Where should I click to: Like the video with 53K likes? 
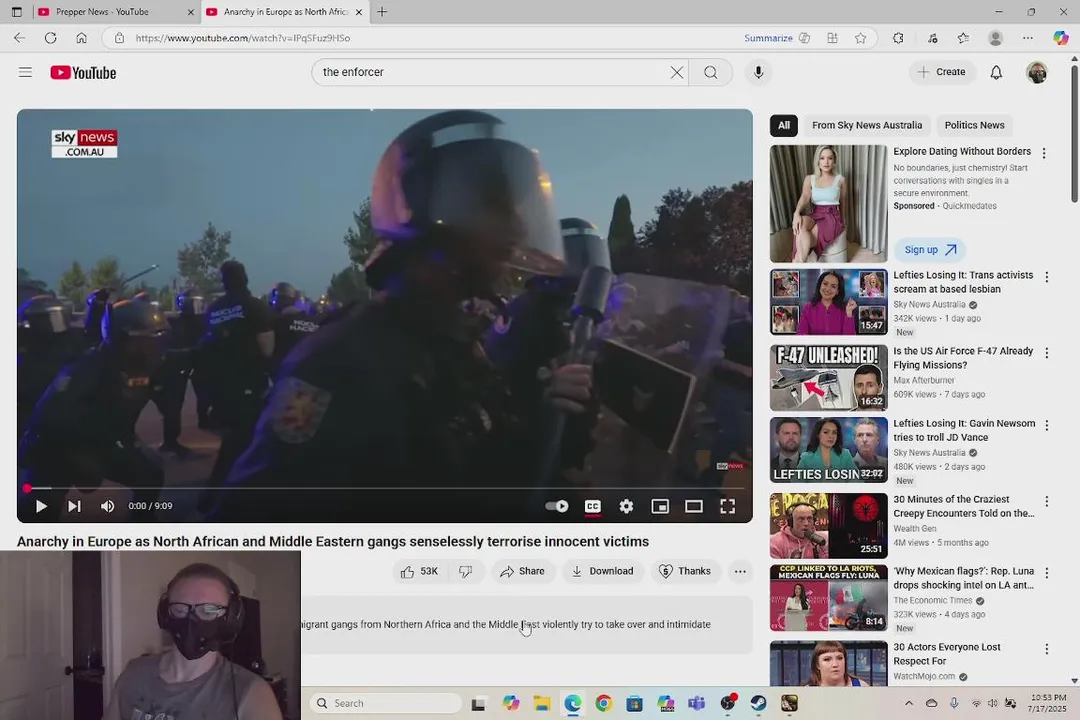coord(420,571)
